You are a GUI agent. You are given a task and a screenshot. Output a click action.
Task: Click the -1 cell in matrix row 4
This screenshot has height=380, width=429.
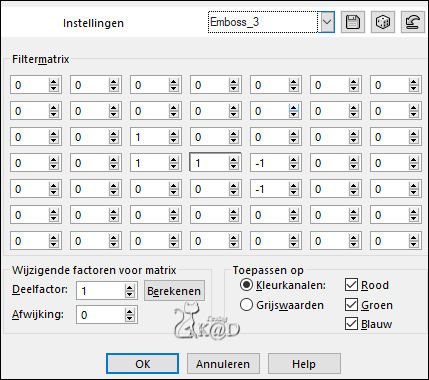(x=270, y=163)
